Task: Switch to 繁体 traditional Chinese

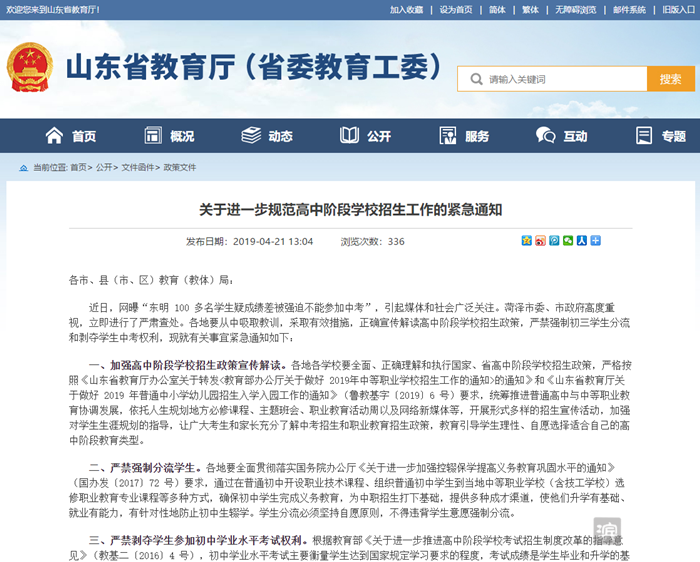Action: point(530,10)
